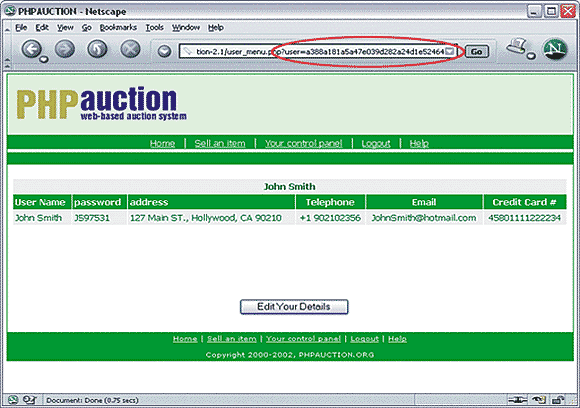Click the Forward navigation button
The height and width of the screenshot is (408, 580).
tap(65, 49)
